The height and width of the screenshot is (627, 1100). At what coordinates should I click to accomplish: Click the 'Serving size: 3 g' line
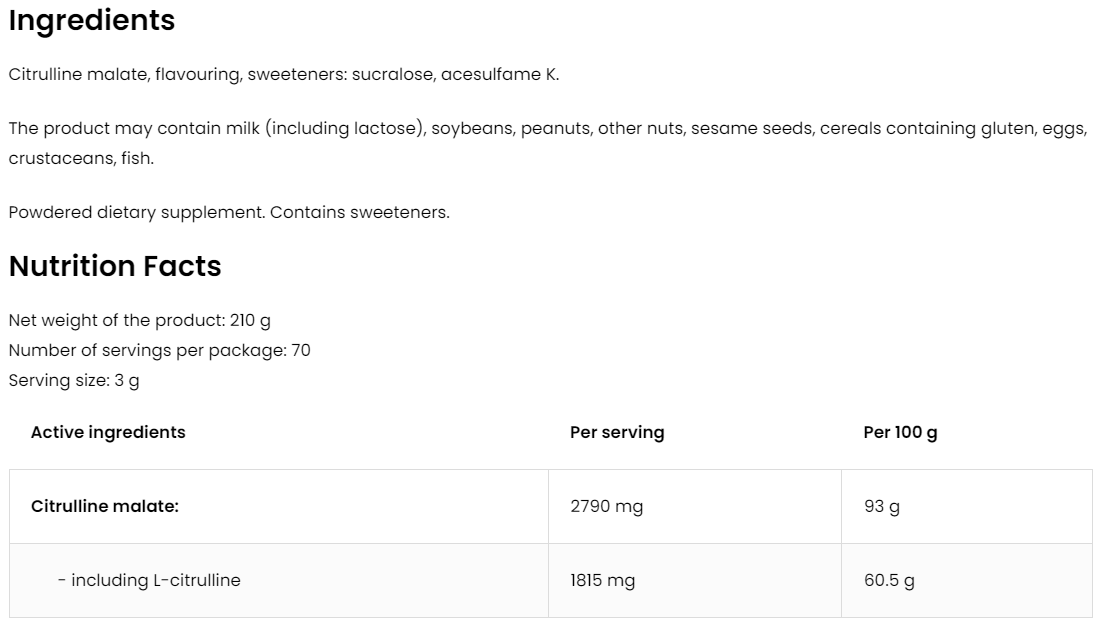click(x=74, y=381)
